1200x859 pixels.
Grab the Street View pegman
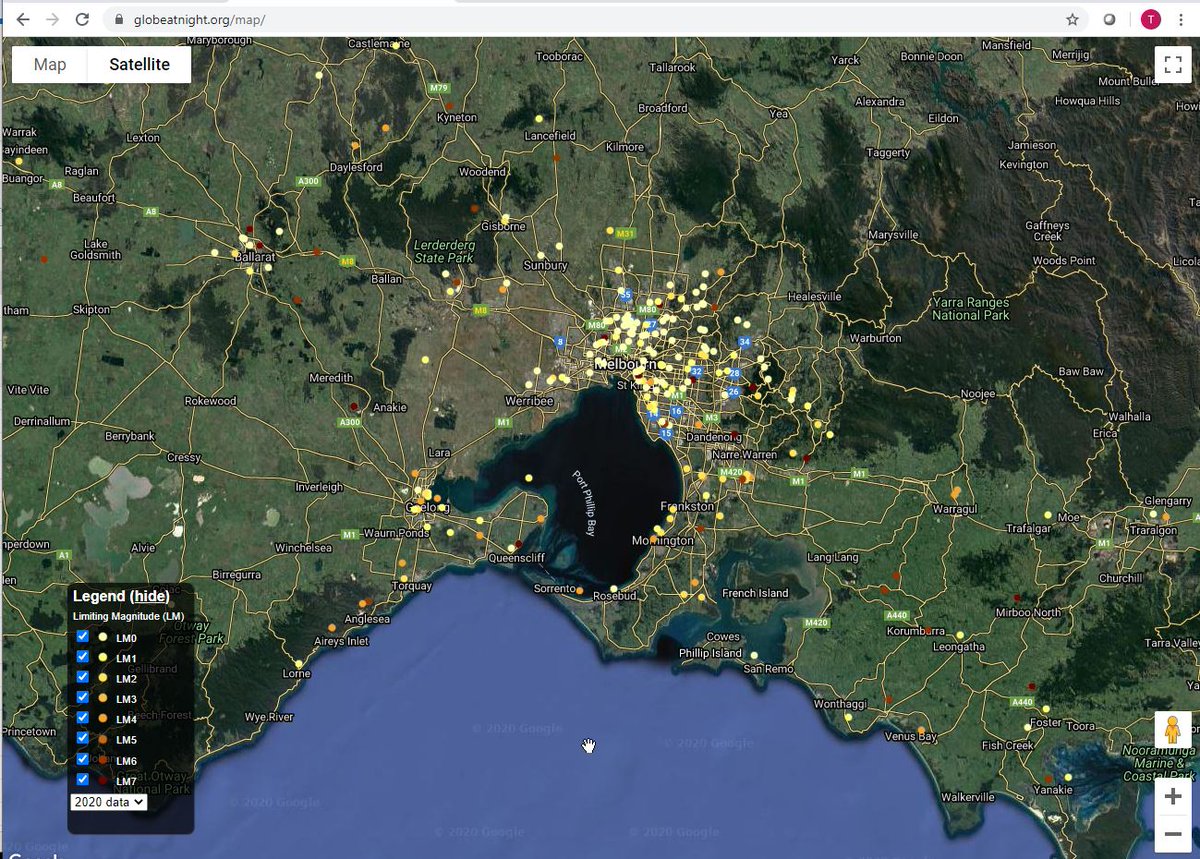(1173, 730)
